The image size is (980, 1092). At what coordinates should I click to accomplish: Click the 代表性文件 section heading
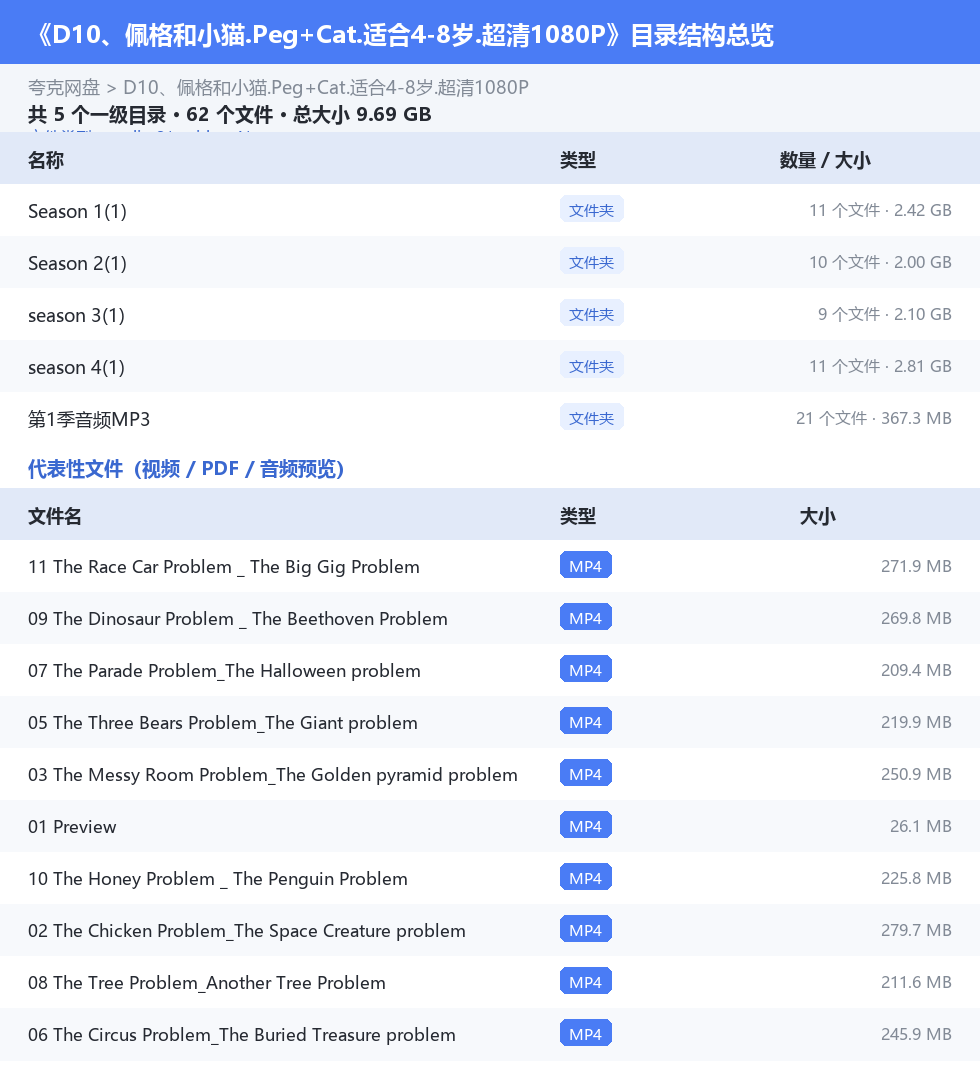(x=186, y=469)
